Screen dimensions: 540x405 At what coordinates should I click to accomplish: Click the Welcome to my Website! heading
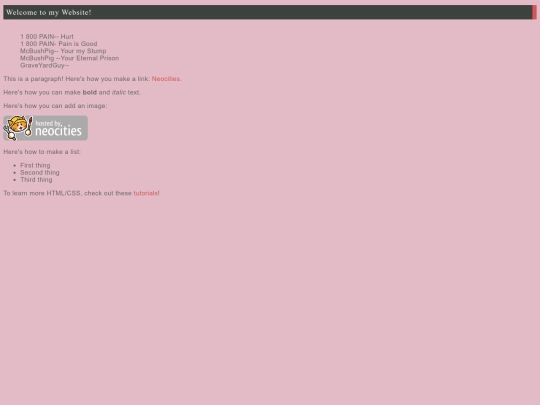tap(49, 12)
